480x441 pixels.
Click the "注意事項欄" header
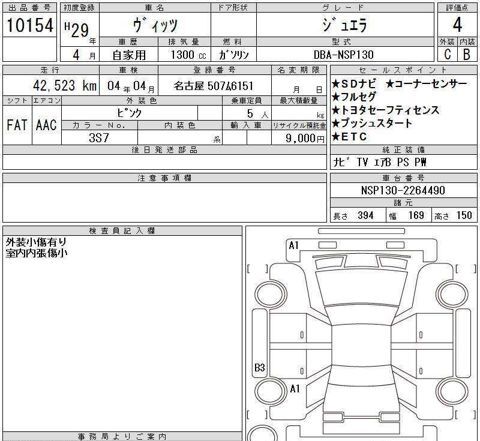pos(165,178)
